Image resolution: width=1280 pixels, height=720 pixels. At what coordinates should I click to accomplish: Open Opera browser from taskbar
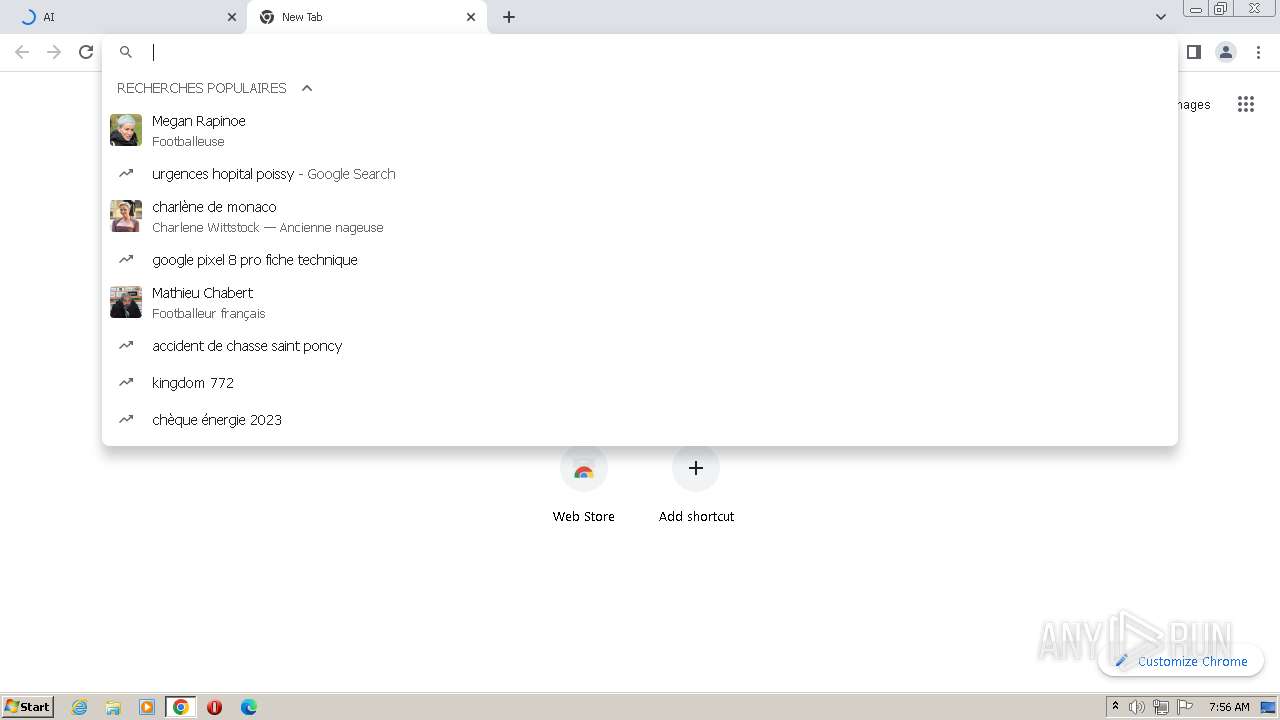pos(214,707)
